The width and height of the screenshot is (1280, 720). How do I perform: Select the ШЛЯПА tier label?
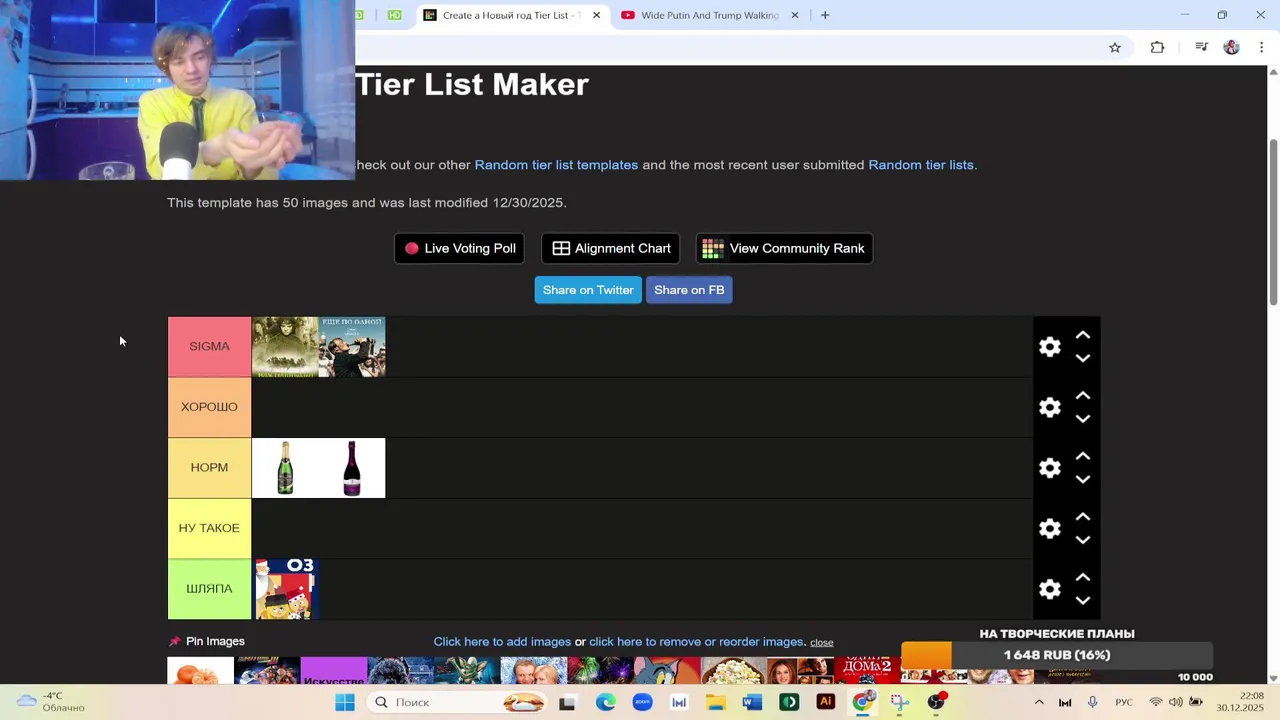coord(209,589)
